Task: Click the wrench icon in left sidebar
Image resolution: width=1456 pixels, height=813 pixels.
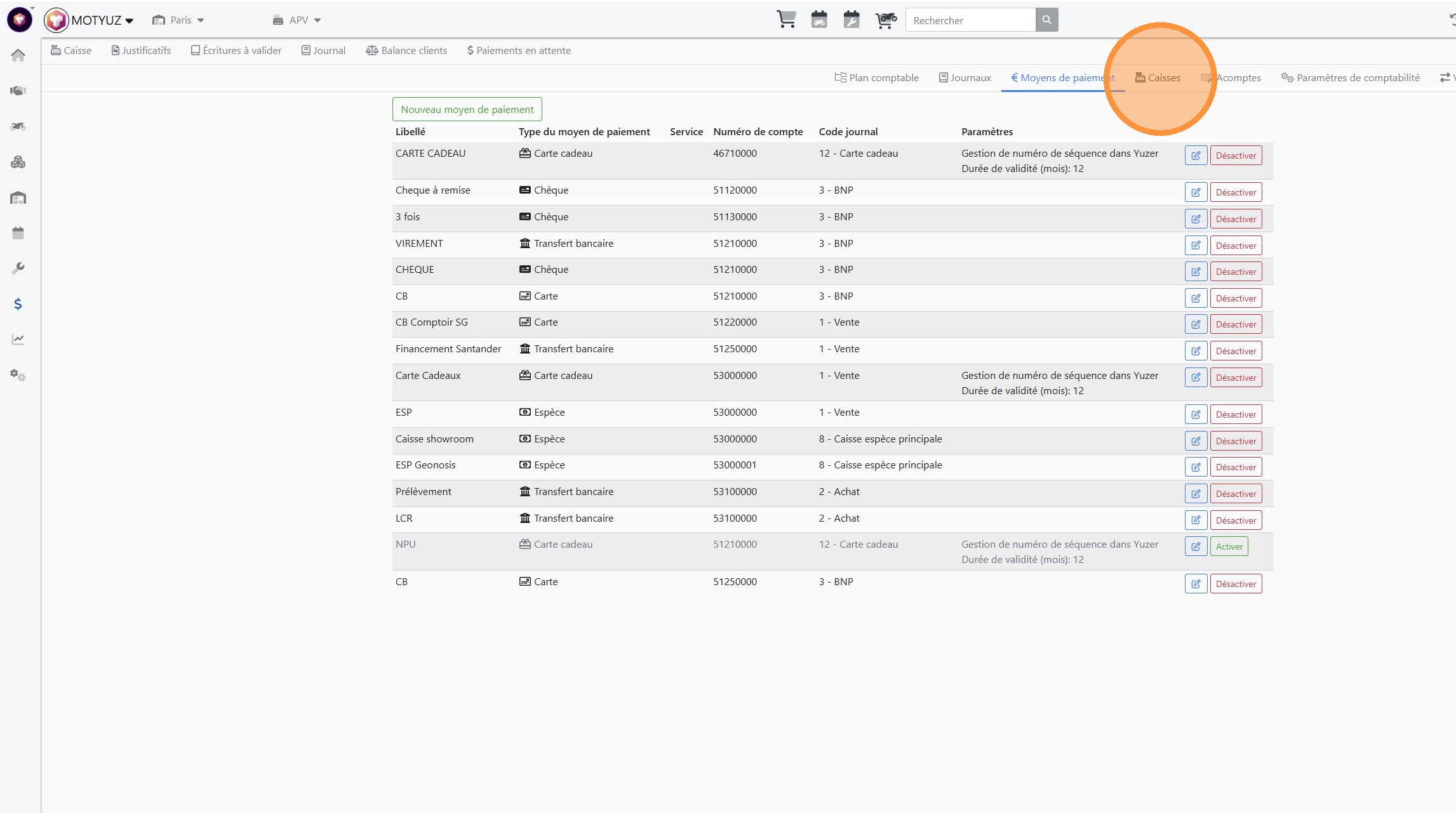Action: tap(18, 268)
